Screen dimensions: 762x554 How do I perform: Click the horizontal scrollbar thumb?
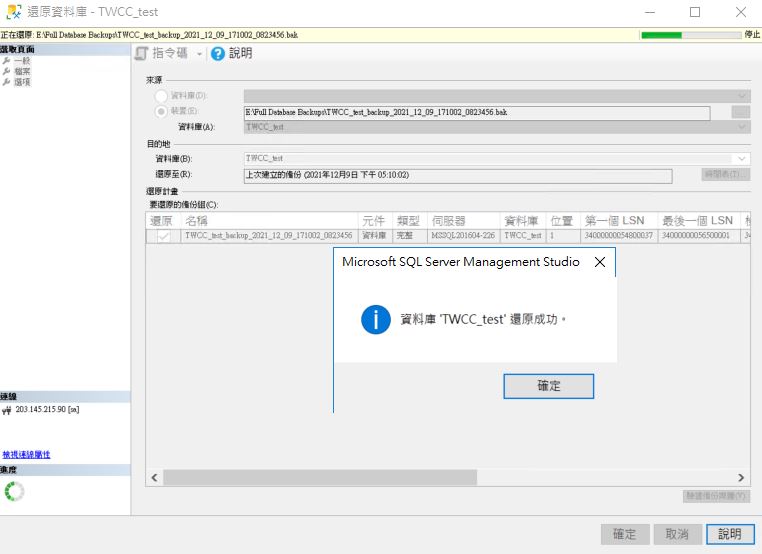coord(320,478)
